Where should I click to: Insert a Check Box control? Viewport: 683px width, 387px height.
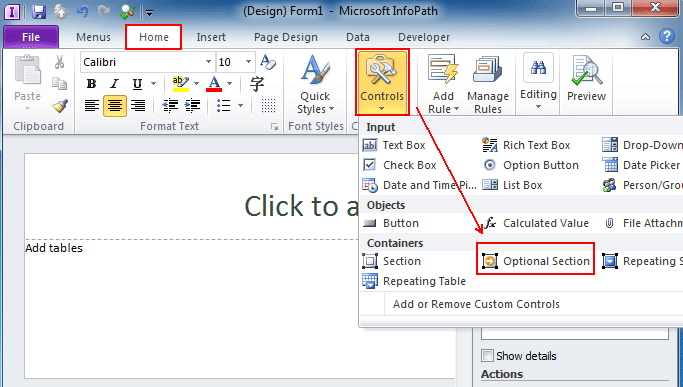coord(399,165)
